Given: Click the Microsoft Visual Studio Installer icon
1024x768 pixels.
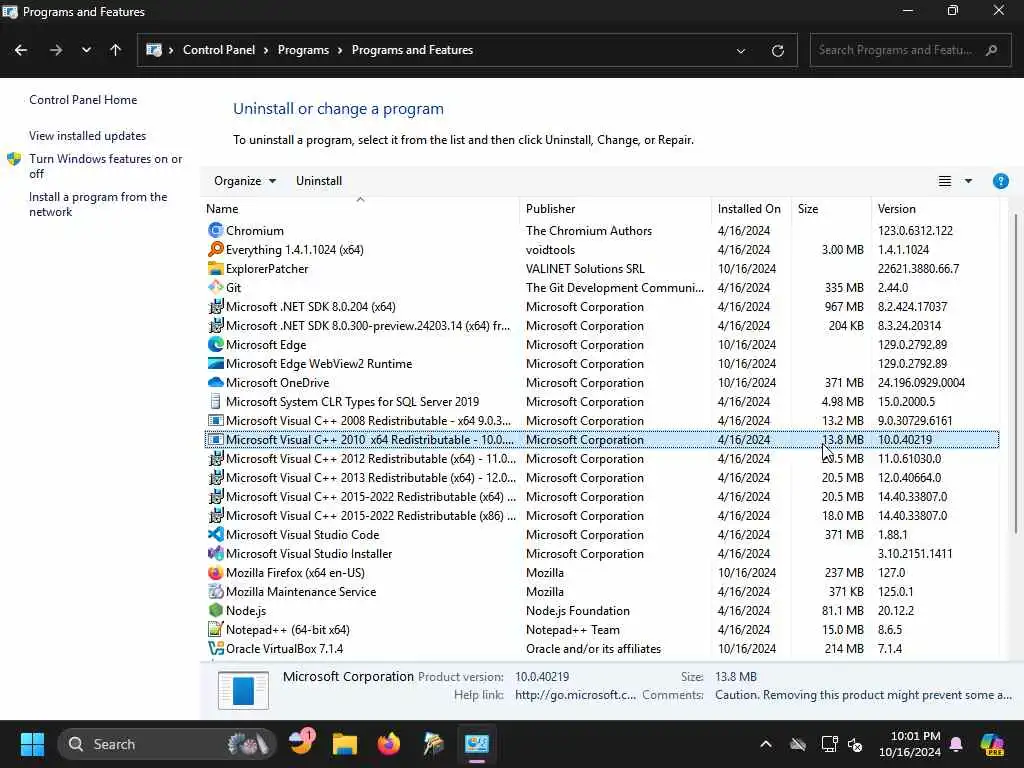Looking at the screenshot, I should pyautogui.click(x=216, y=553).
